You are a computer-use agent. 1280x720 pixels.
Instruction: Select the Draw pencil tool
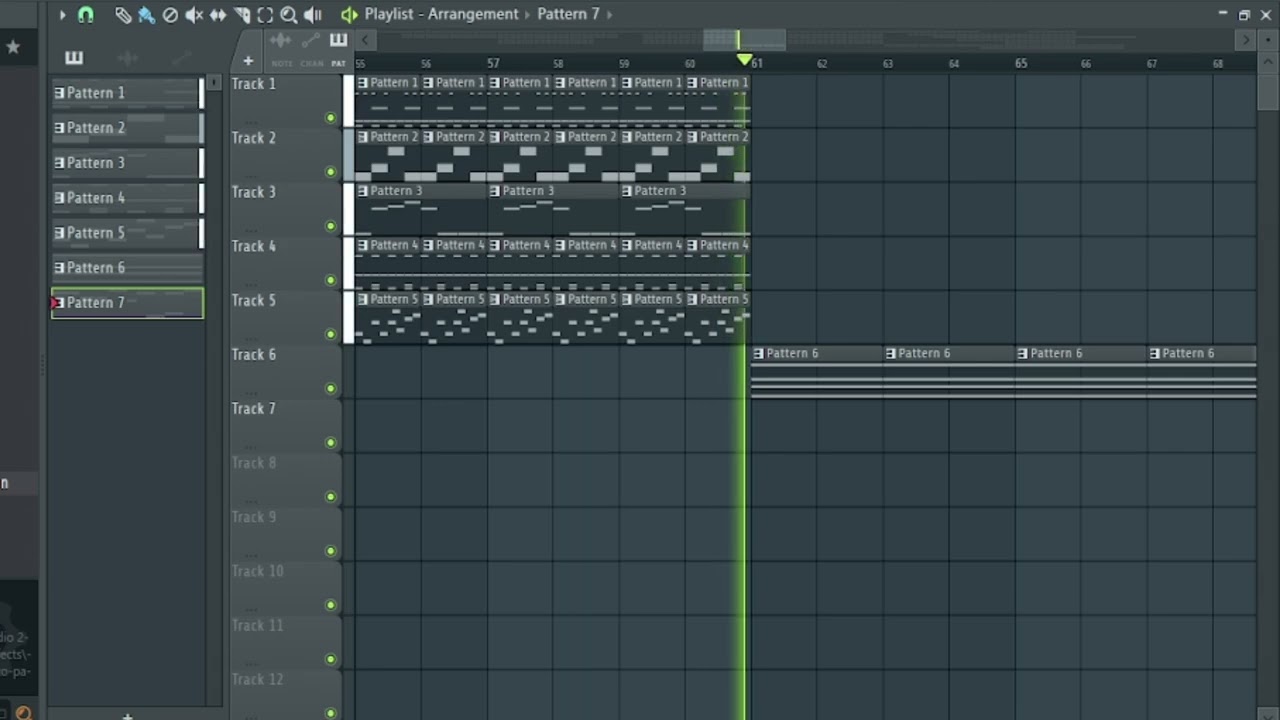(x=122, y=15)
